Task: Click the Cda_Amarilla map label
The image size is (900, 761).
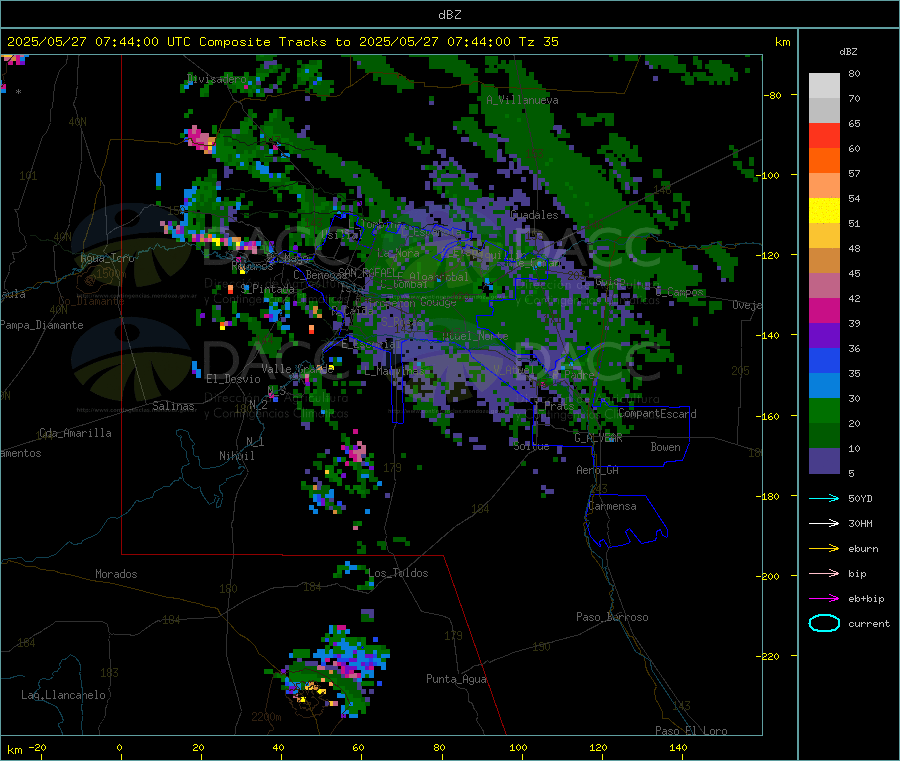Action: [x=75, y=433]
